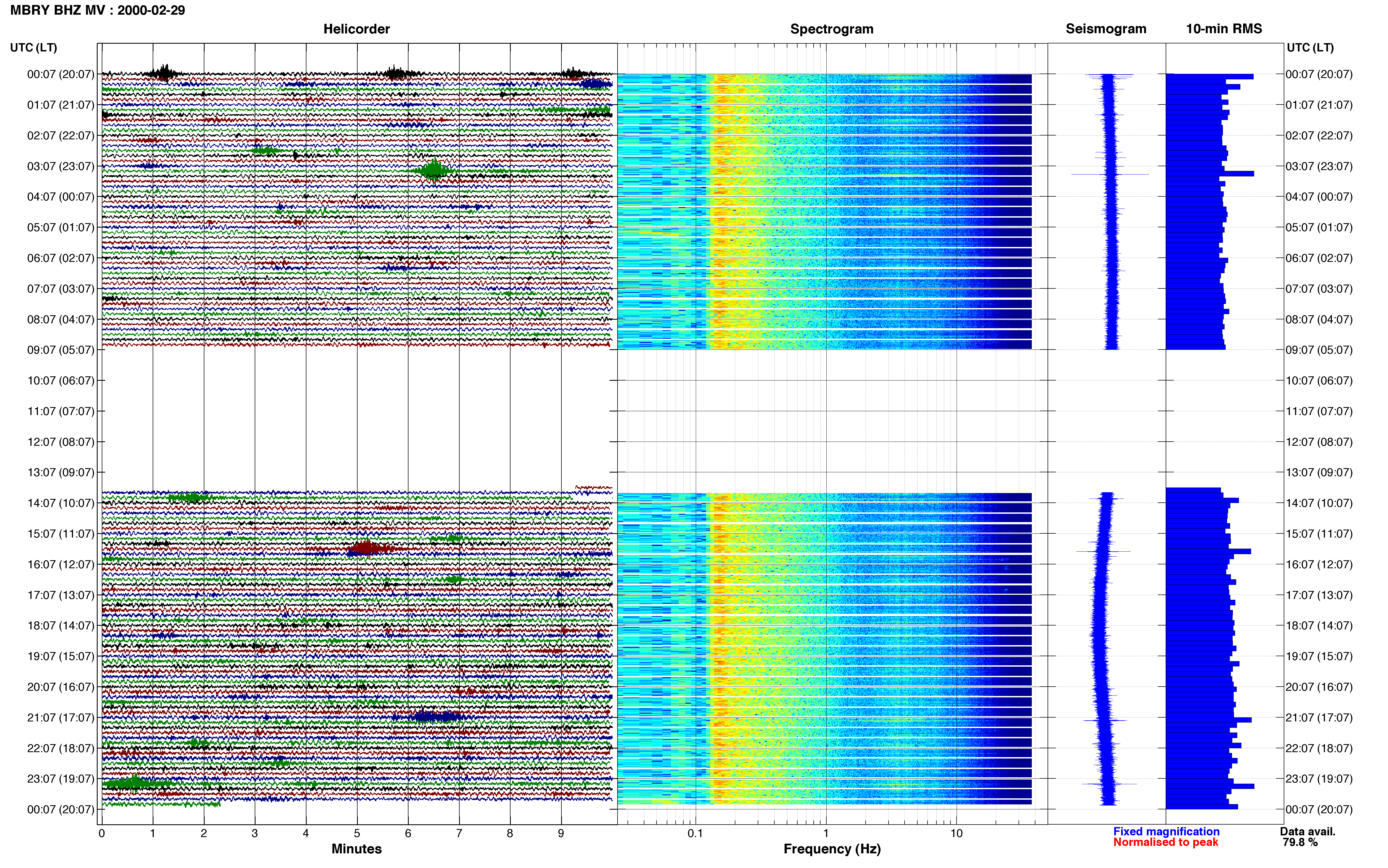Click the red 'Normalised to peak' legend text

coord(1166,842)
